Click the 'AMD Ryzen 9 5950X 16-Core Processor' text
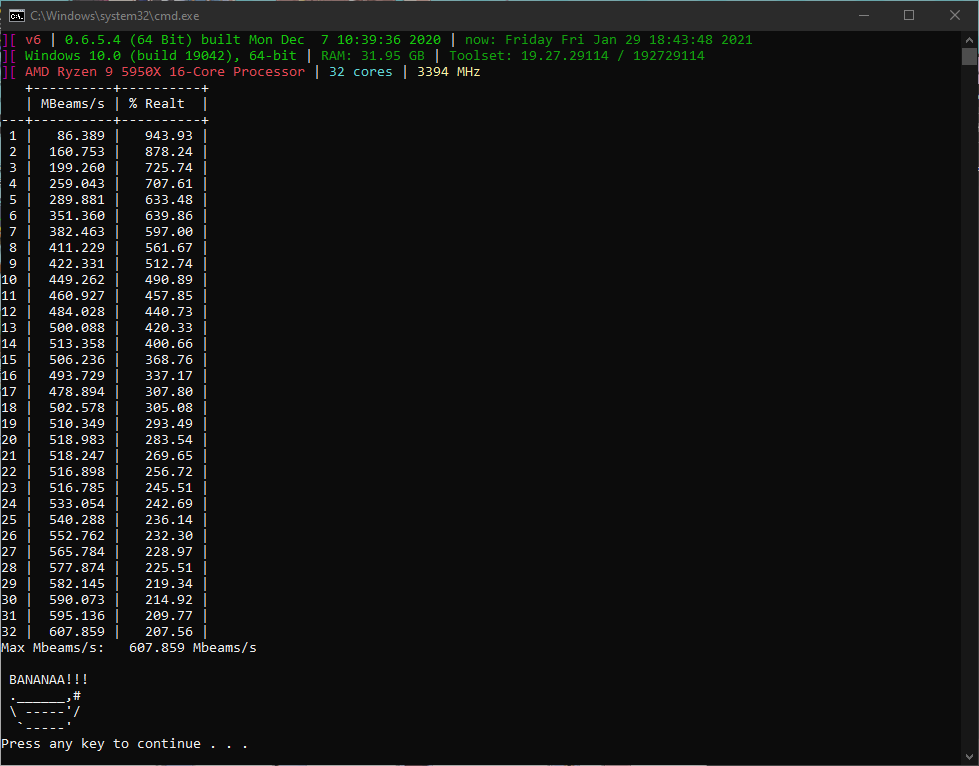 click(x=165, y=72)
